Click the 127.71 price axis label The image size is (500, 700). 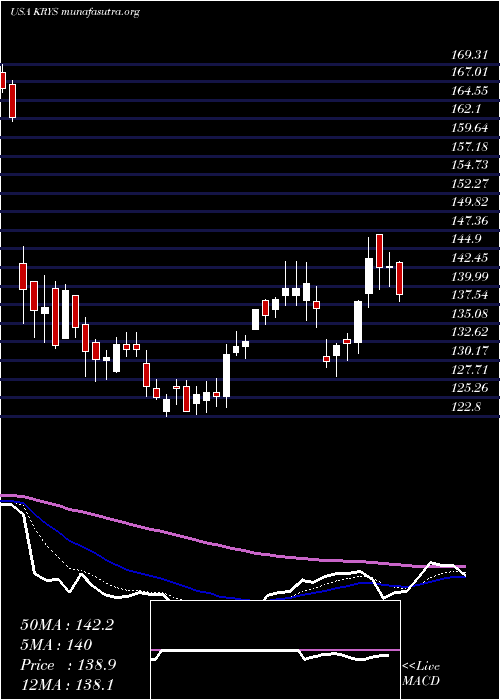(x=470, y=370)
